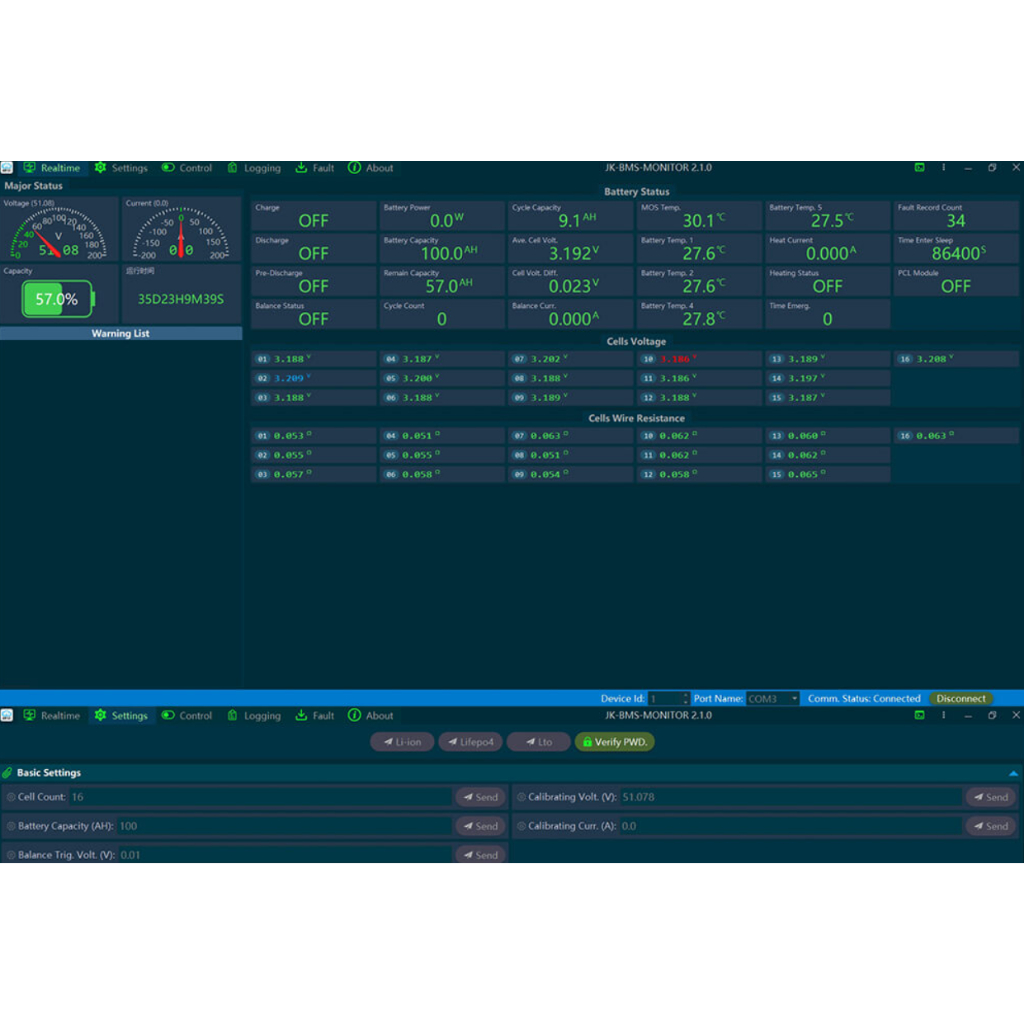The image size is (1024, 1024).
Task: Click the 57.0% battery capacity indicator
Action: click(x=57, y=299)
